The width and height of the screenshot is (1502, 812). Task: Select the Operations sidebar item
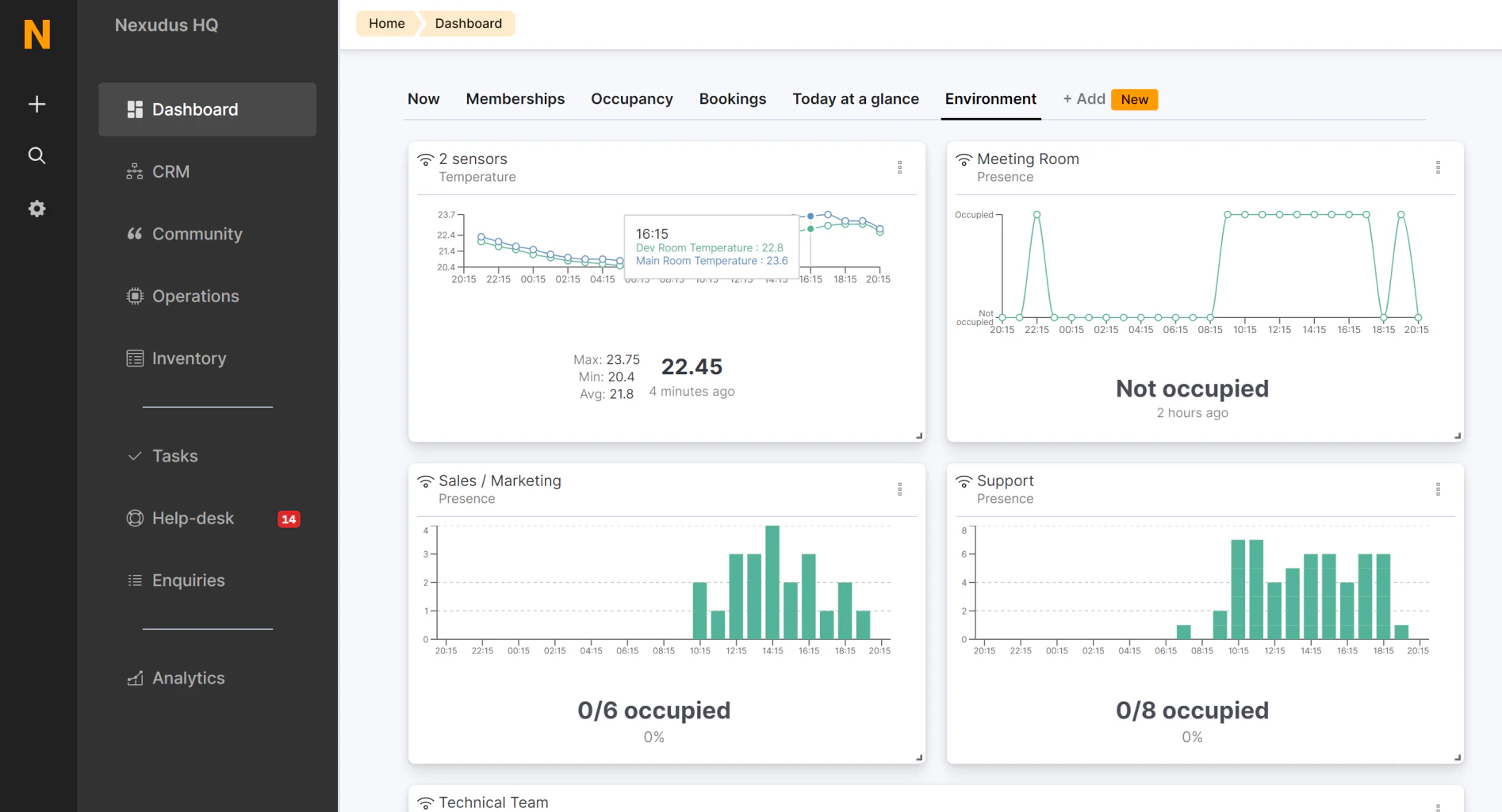195,296
